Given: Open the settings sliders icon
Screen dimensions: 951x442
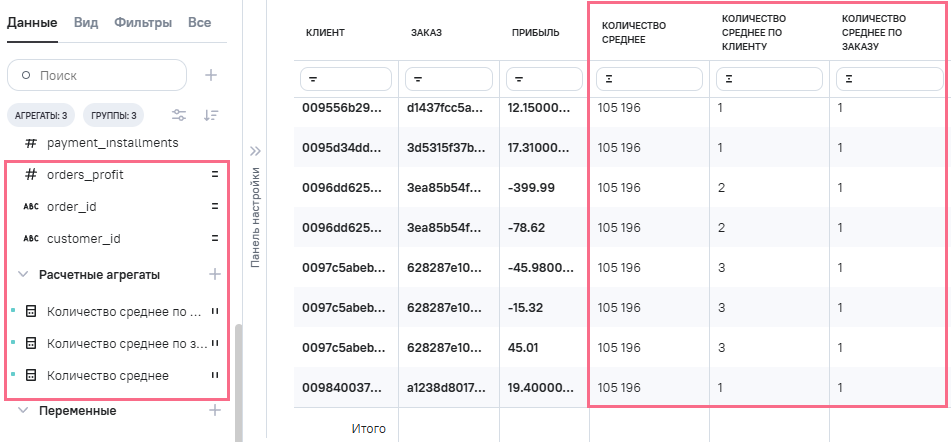Looking at the screenshot, I should (179, 115).
